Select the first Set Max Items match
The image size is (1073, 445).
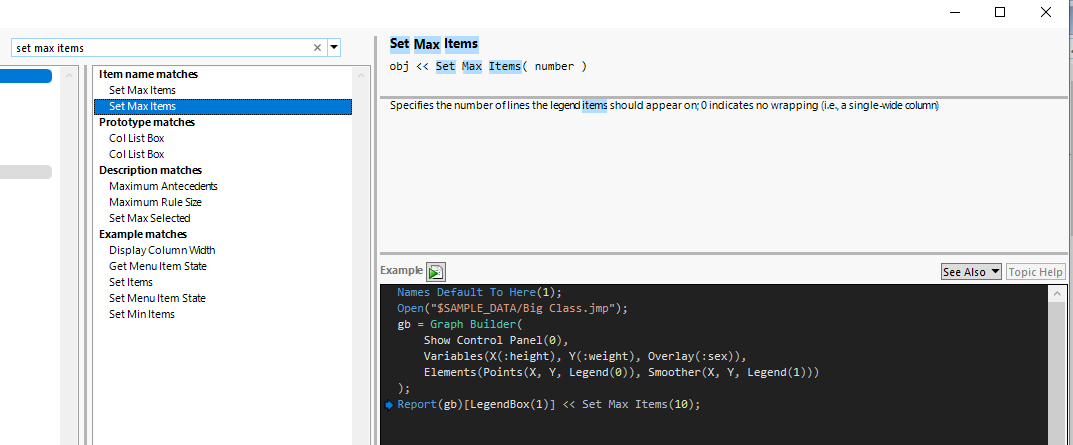(x=142, y=90)
